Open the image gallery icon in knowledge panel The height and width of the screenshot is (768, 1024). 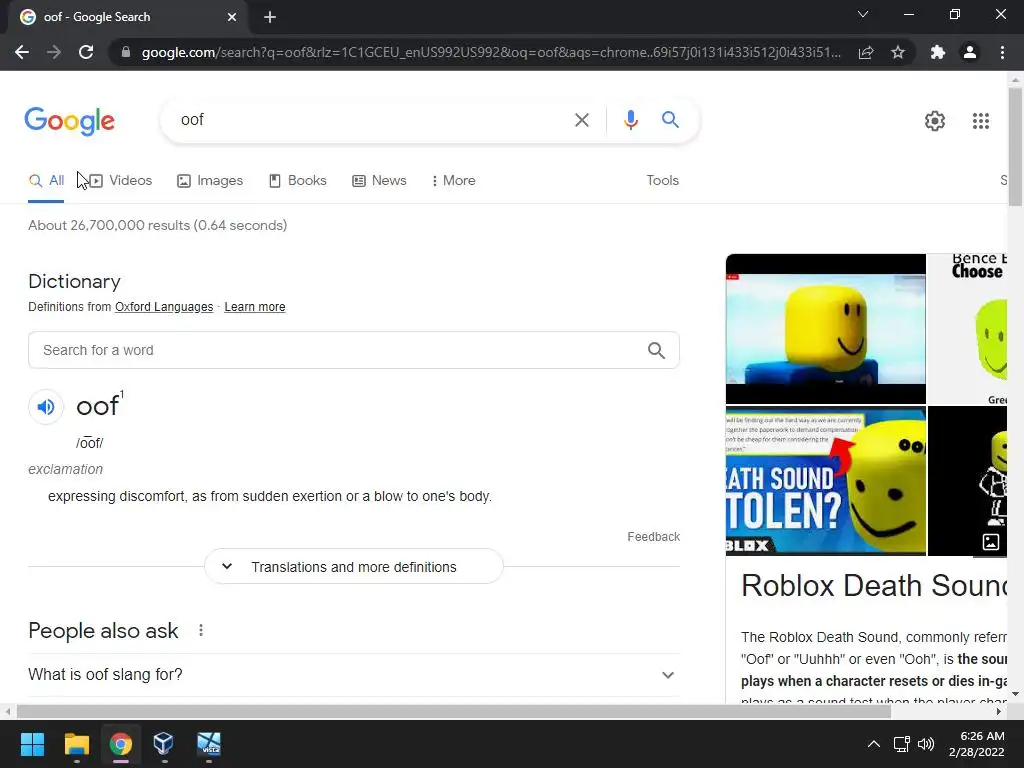click(x=991, y=541)
